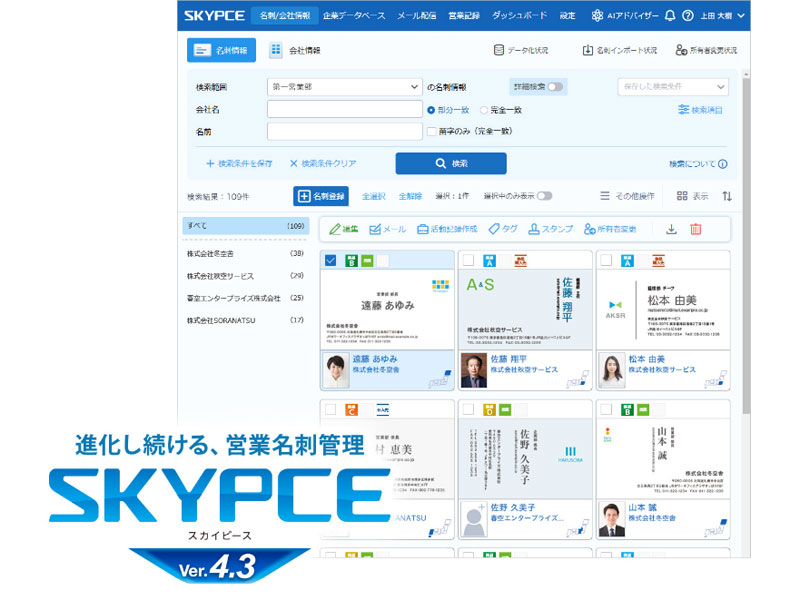Click the 編集 pencil icon in toolbar
800x600 pixels.
335,229
